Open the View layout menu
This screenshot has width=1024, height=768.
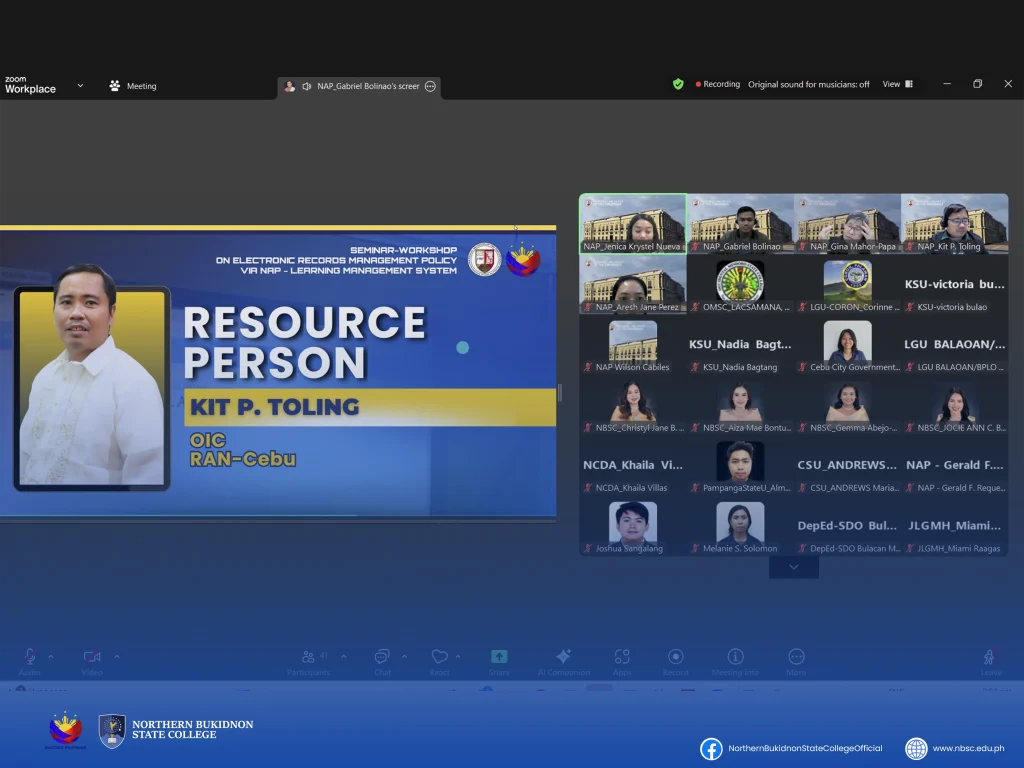tap(897, 85)
